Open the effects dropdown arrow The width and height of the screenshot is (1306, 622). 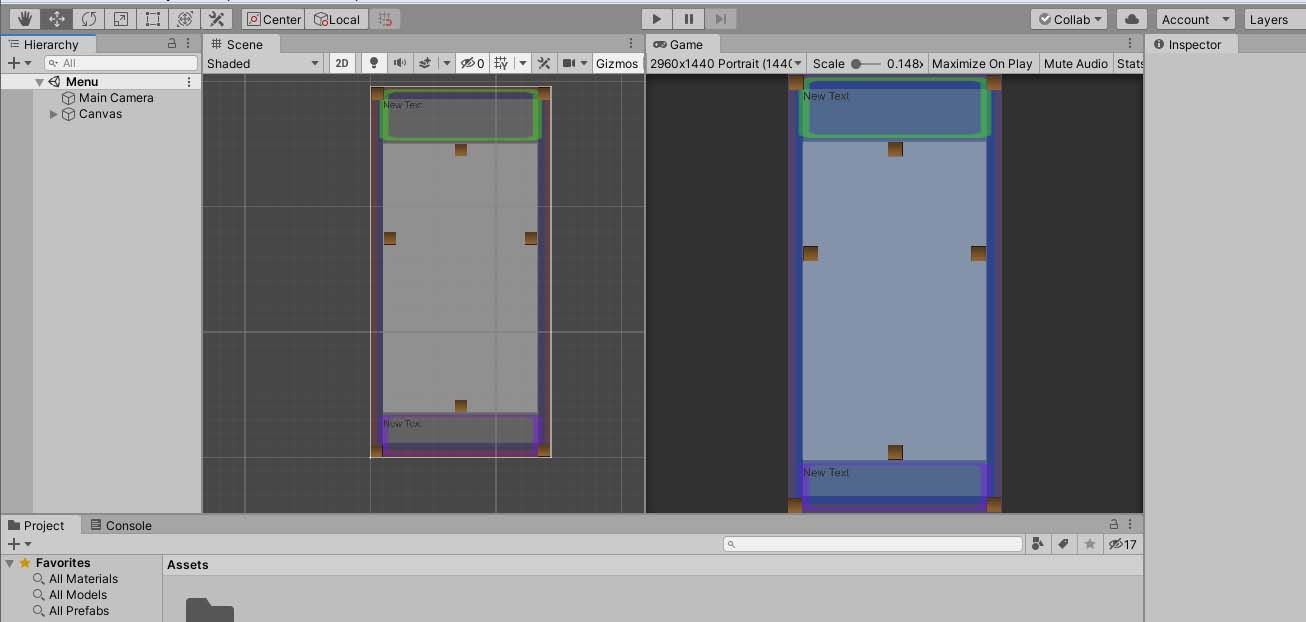446,63
